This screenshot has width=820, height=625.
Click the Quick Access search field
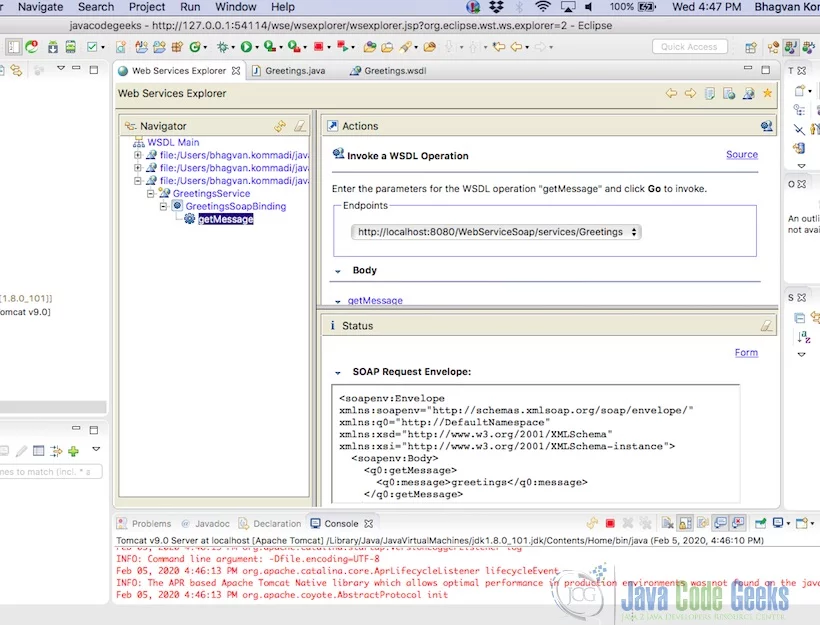click(x=689, y=47)
